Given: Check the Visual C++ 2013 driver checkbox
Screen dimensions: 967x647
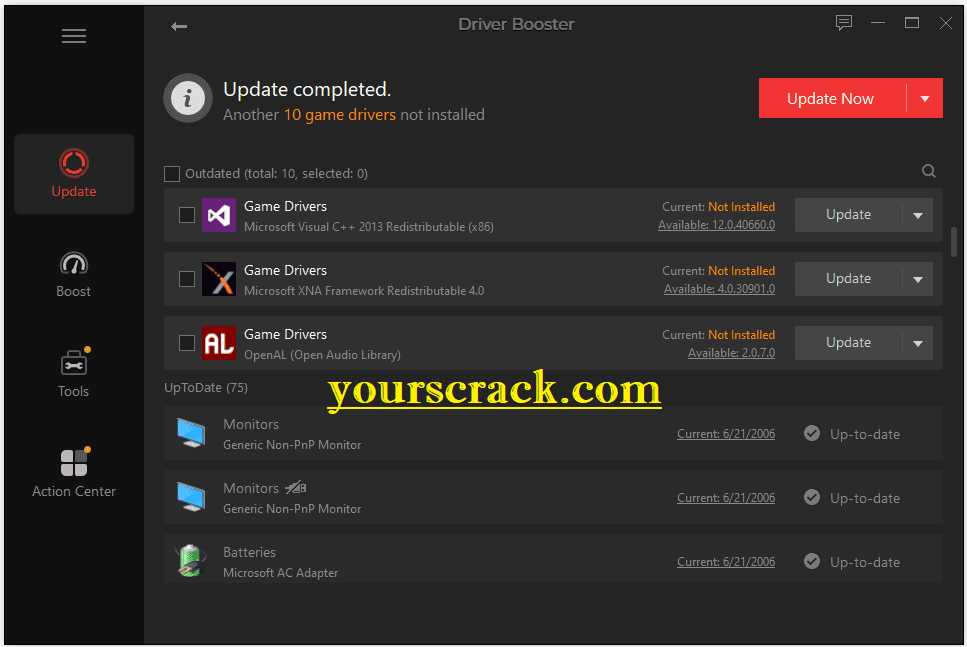Looking at the screenshot, I should click(187, 215).
